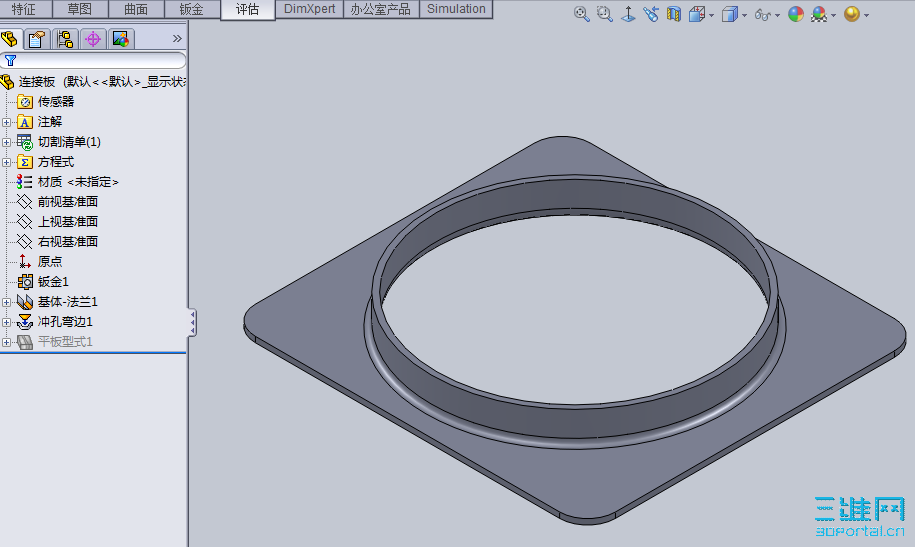The image size is (915, 547).
Task: Open the DimXpert ribbon tab
Action: tap(309, 9)
